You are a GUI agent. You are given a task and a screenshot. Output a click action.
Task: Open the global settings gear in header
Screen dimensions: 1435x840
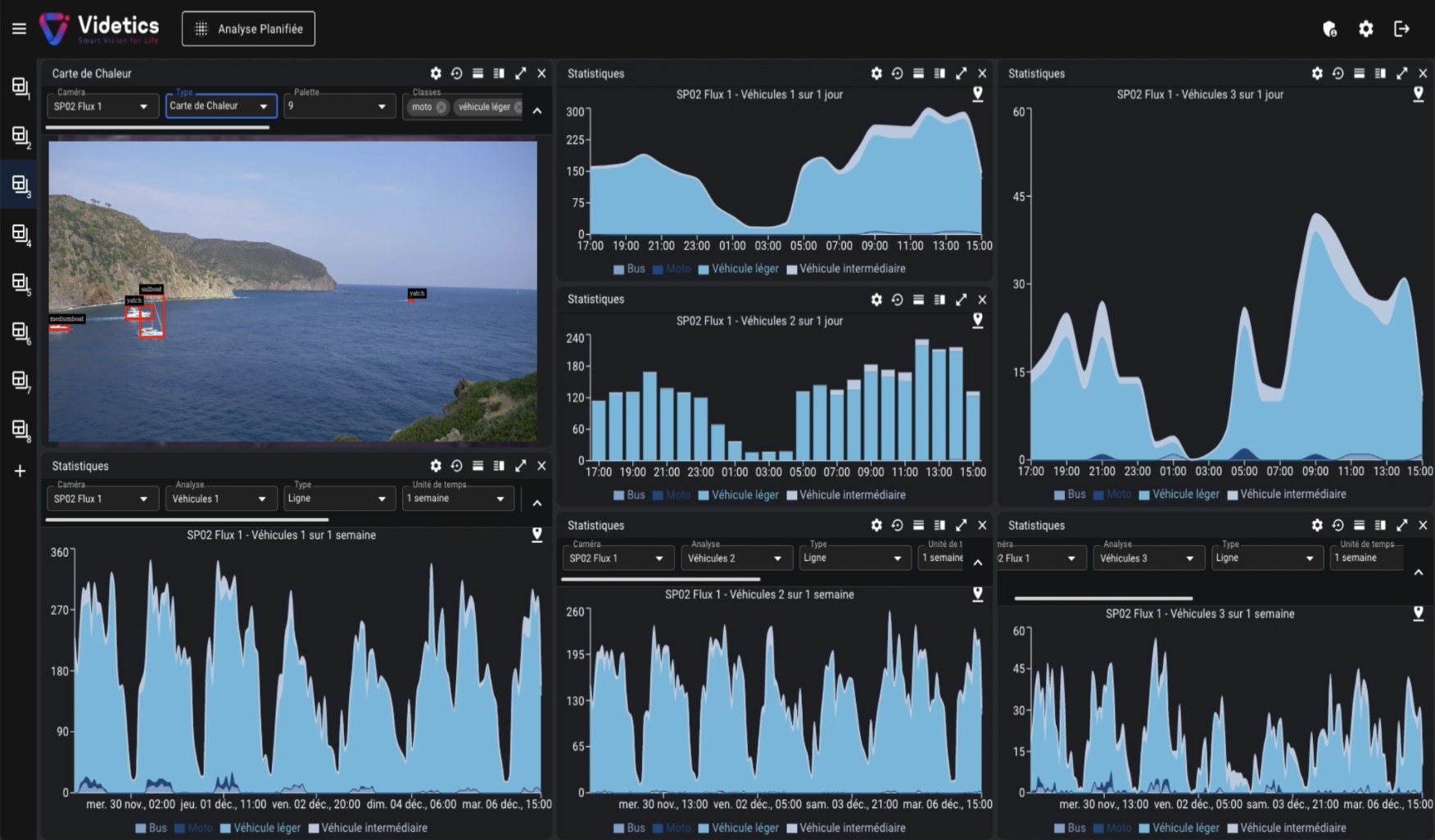(x=1365, y=29)
